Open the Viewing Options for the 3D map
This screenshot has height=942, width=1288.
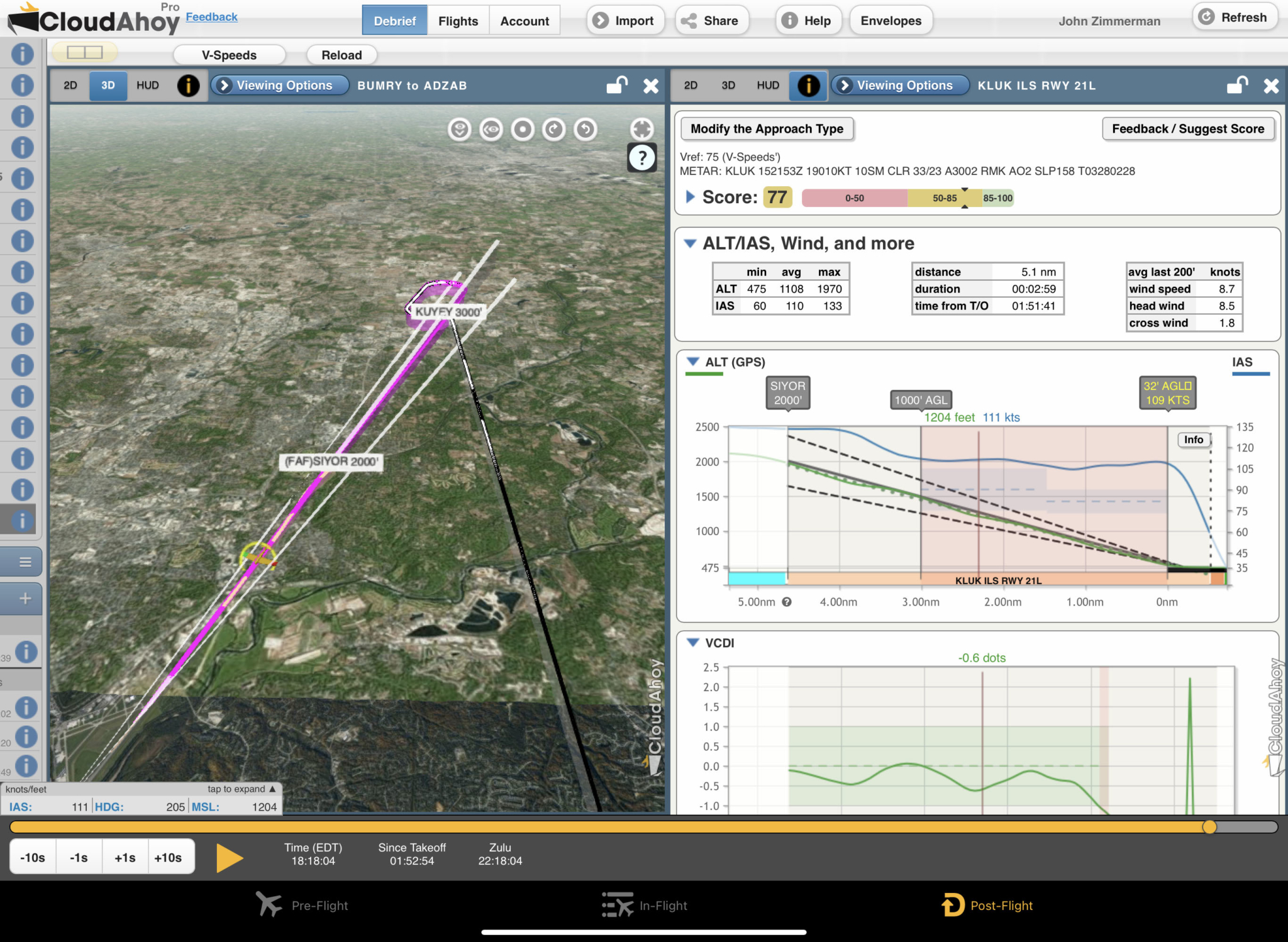[279, 86]
